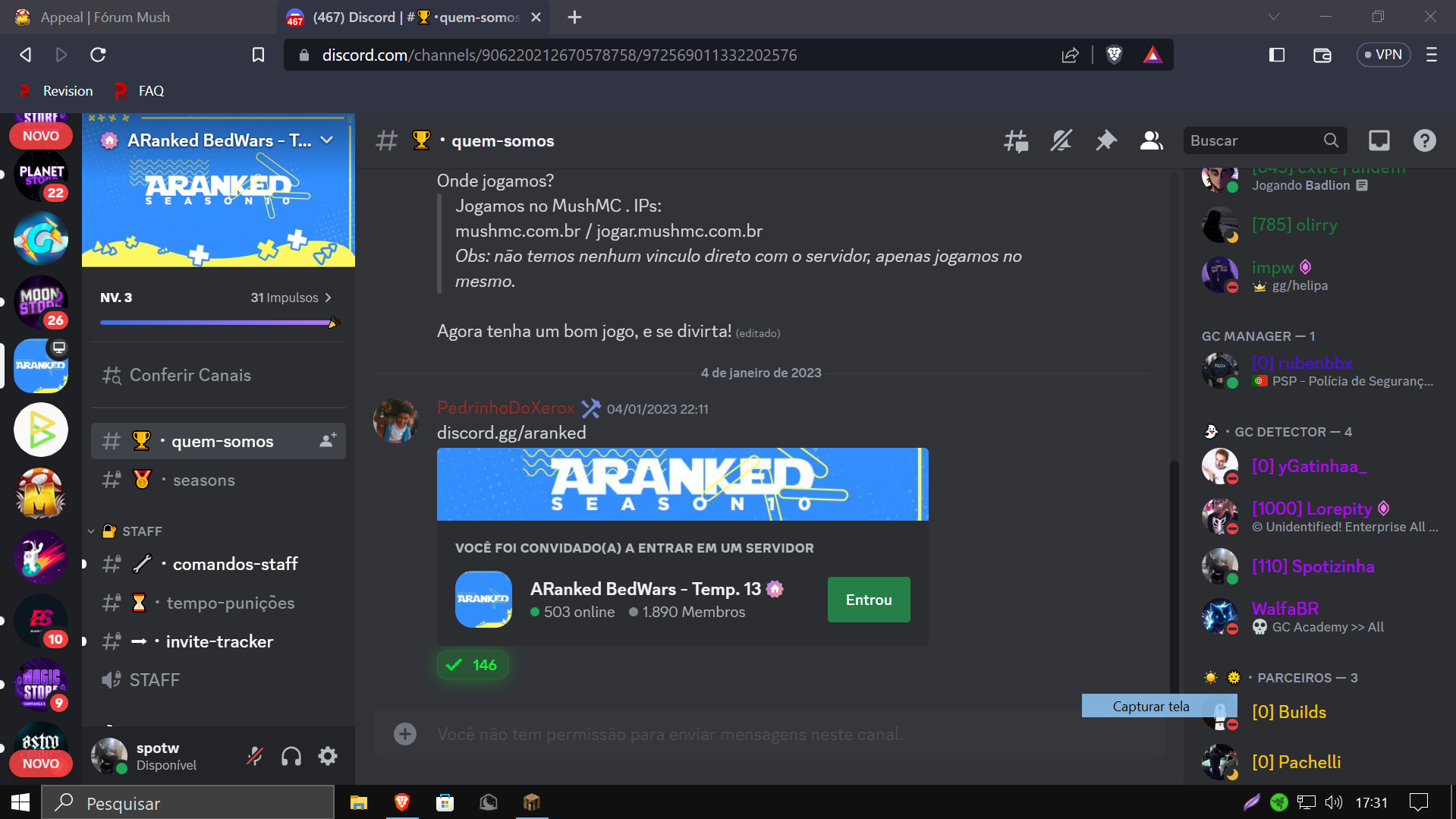This screenshot has height=819, width=1456.
Task: Open member [0] Builds
Action: [x=1318, y=713]
